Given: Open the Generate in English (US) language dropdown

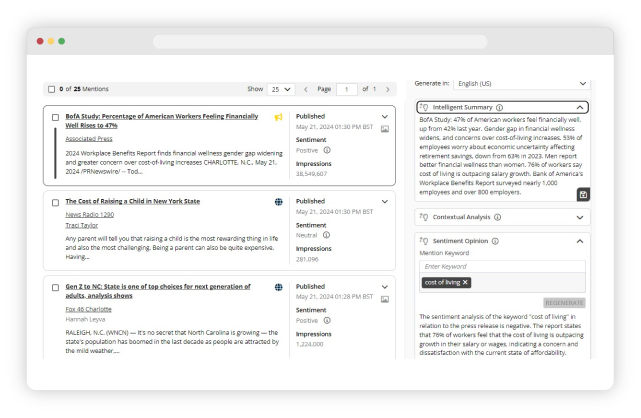Looking at the screenshot, I should 520,83.
